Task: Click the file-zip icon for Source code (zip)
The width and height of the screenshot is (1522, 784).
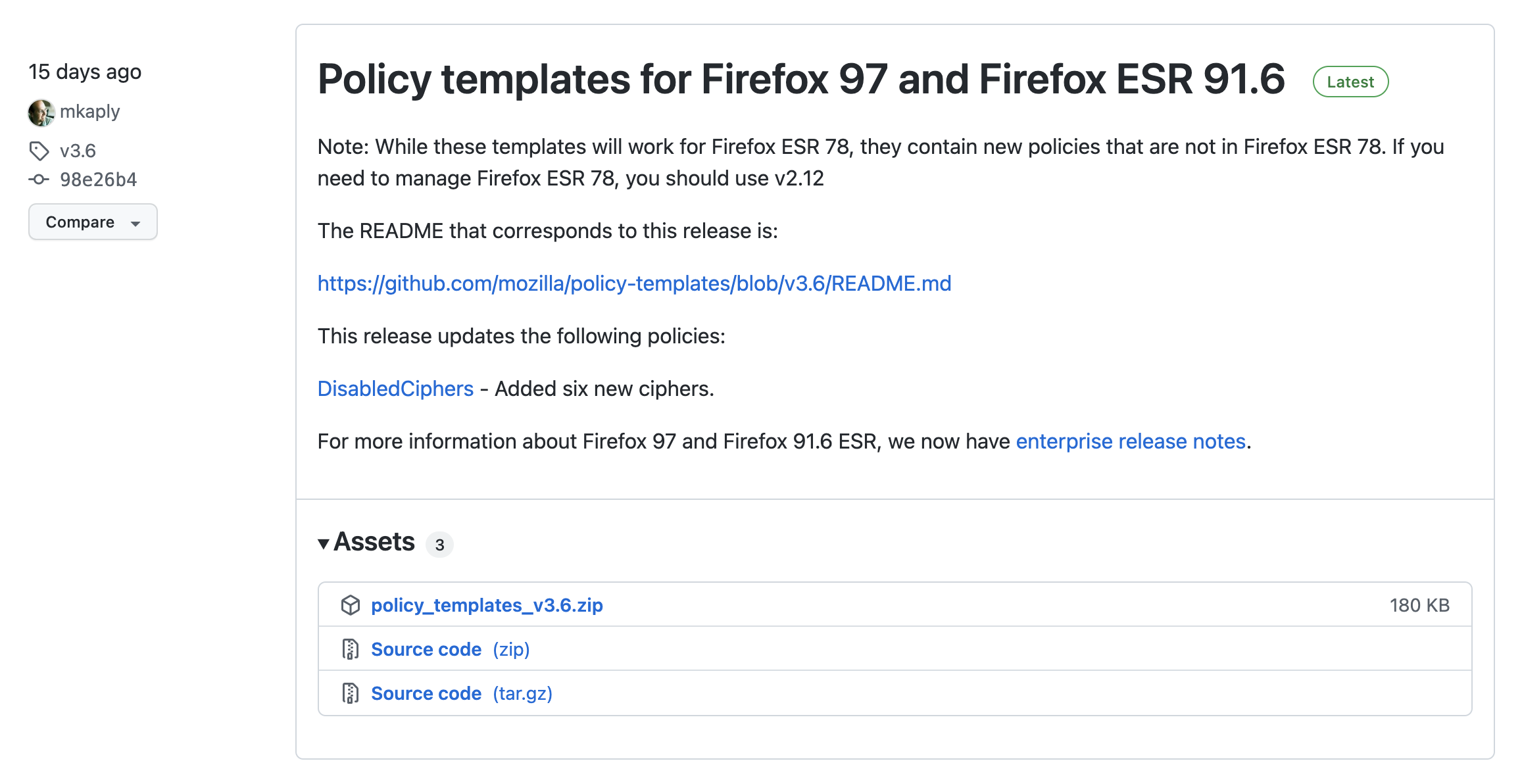Action: (x=351, y=649)
